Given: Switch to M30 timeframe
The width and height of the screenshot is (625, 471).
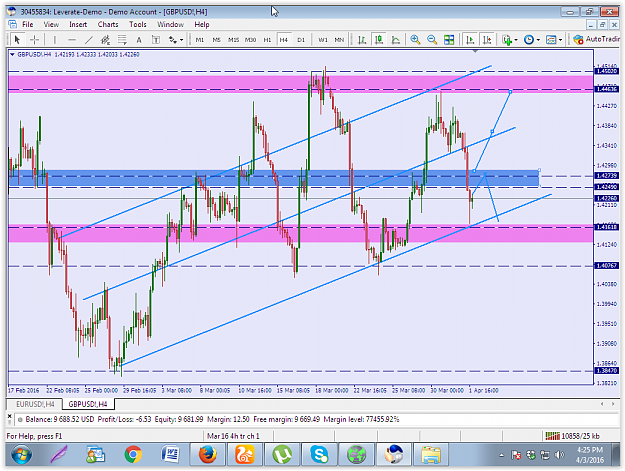Looking at the screenshot, I should (250, 39).
